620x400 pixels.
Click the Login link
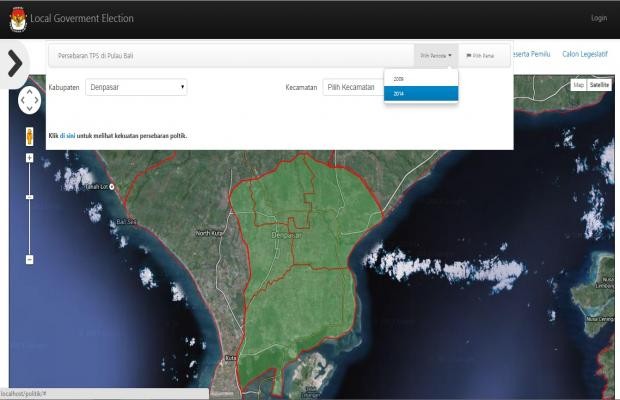598,18
